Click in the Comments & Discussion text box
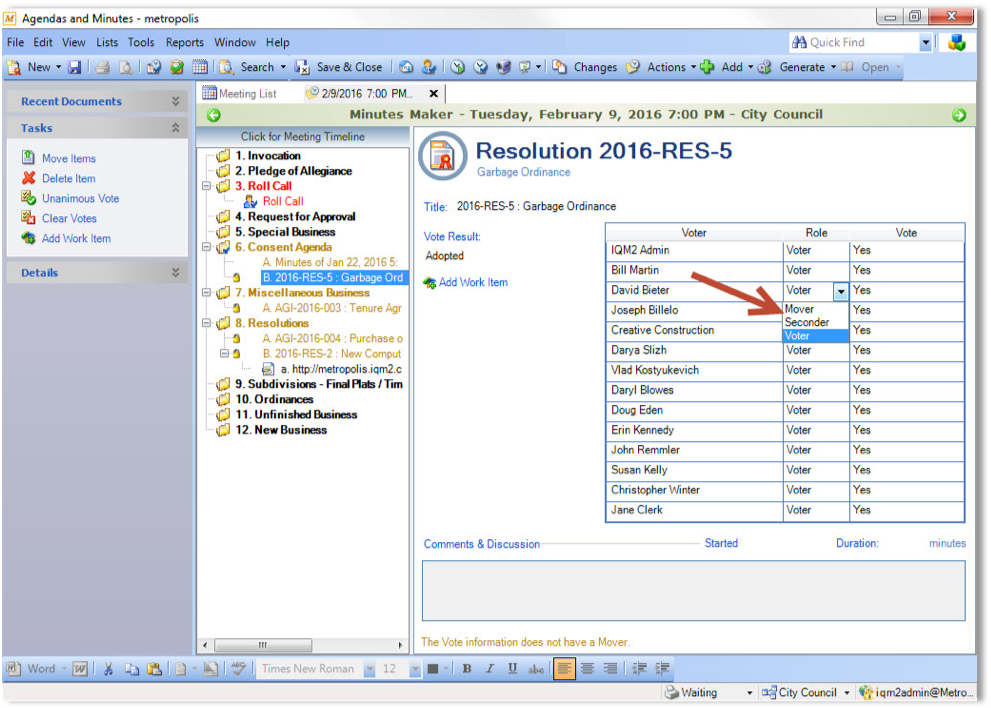 coord(693,590)
